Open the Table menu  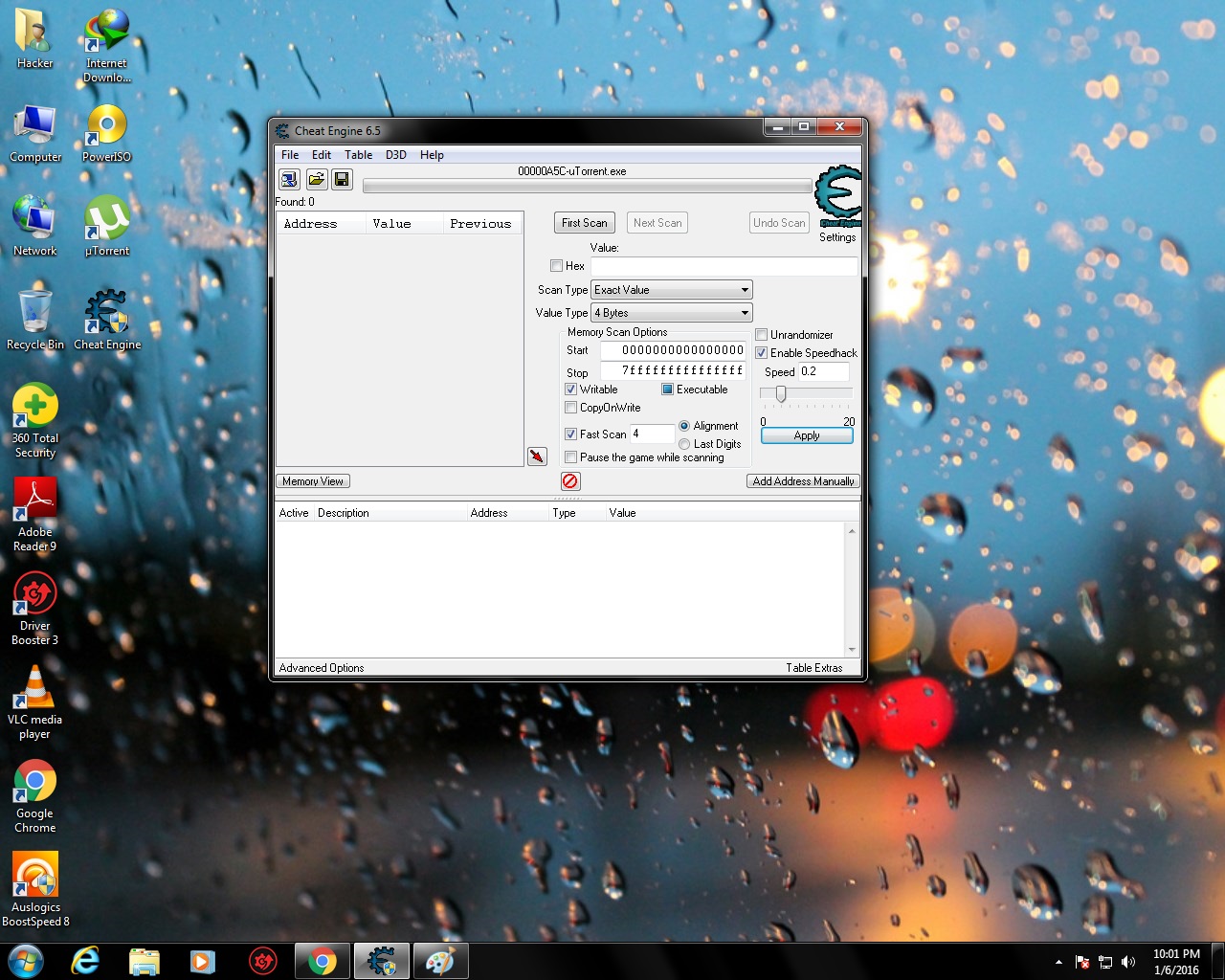click(359, 155)
